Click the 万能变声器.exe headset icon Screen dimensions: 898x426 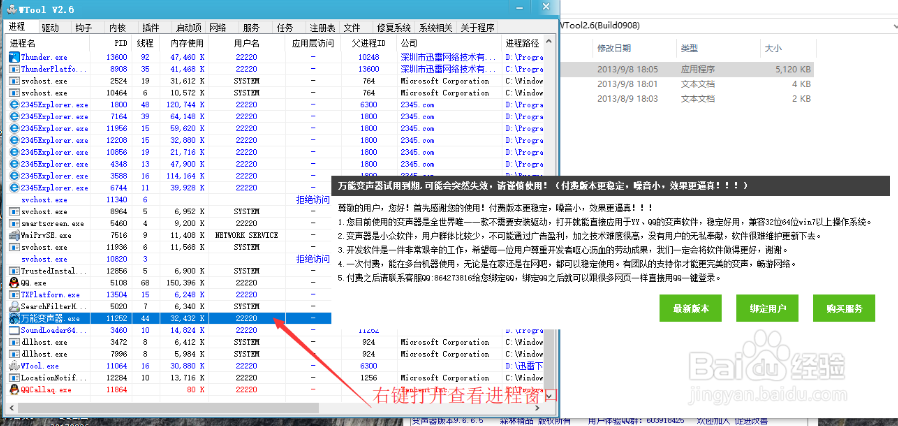pyautogui.click(x=14, y=318)
